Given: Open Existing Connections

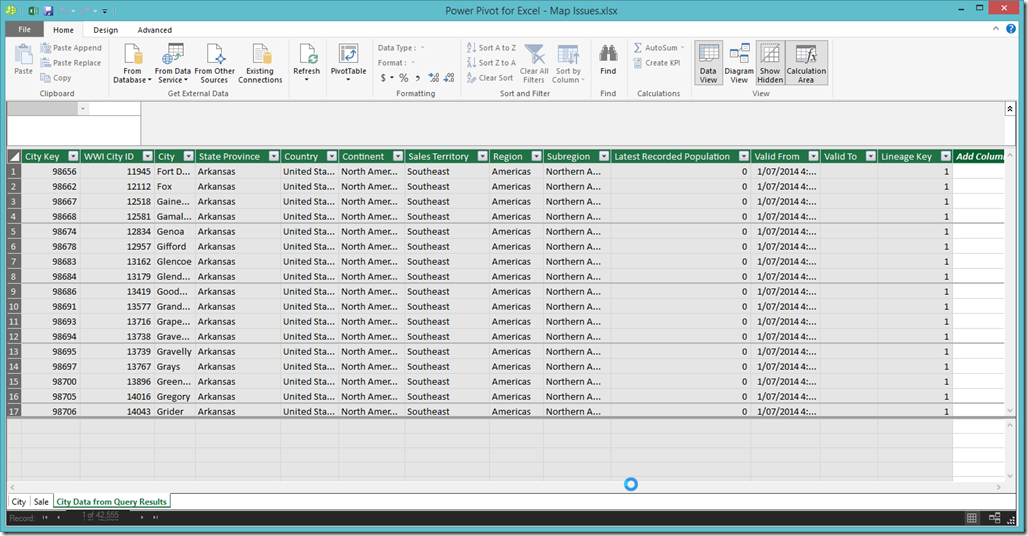Looking at the screenshot, I should pos(260,64).
